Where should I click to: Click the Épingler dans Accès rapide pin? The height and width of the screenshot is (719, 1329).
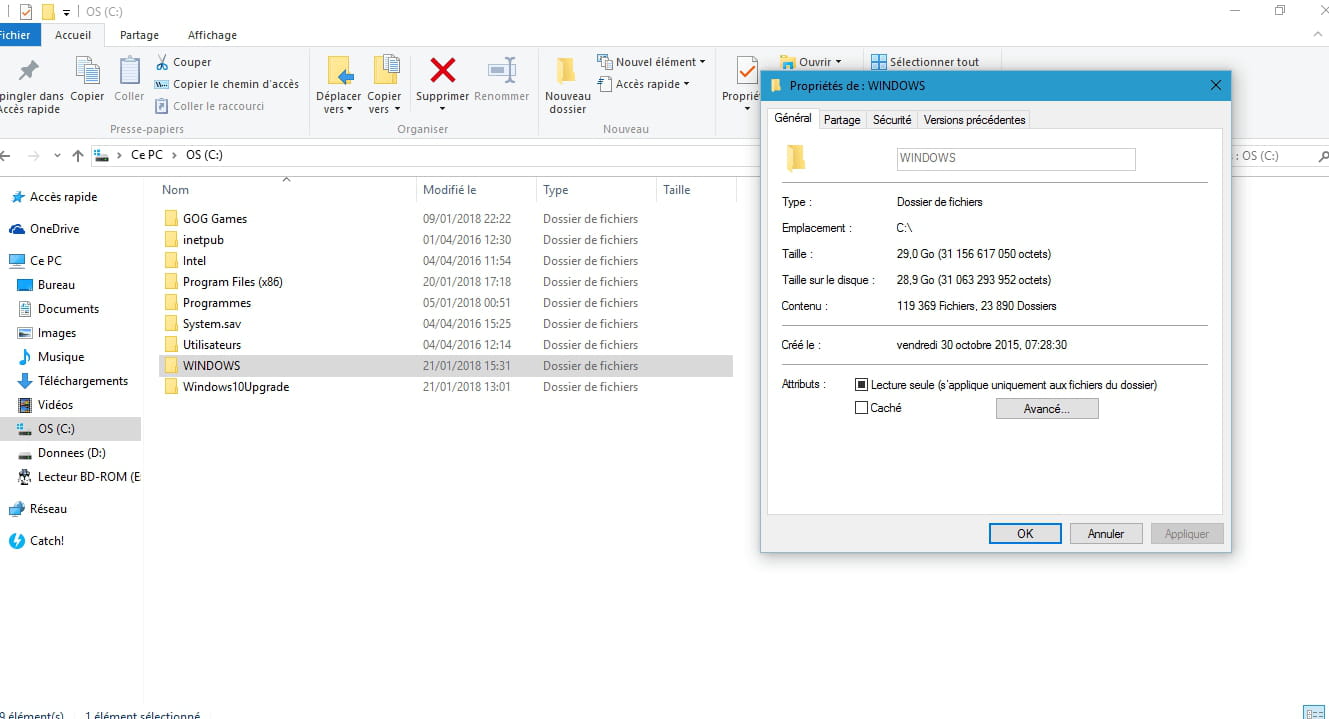(x=29, y=85)
